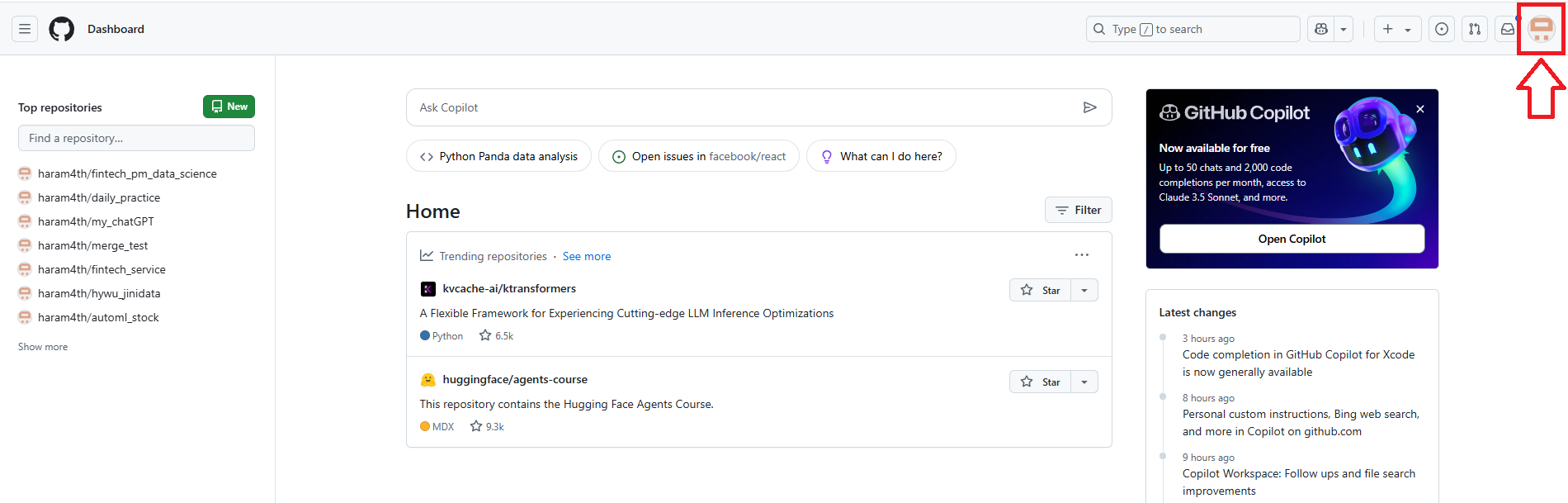
Task: Dismiss the GitHub Copilot promo card
Action: coord(1420,109)
